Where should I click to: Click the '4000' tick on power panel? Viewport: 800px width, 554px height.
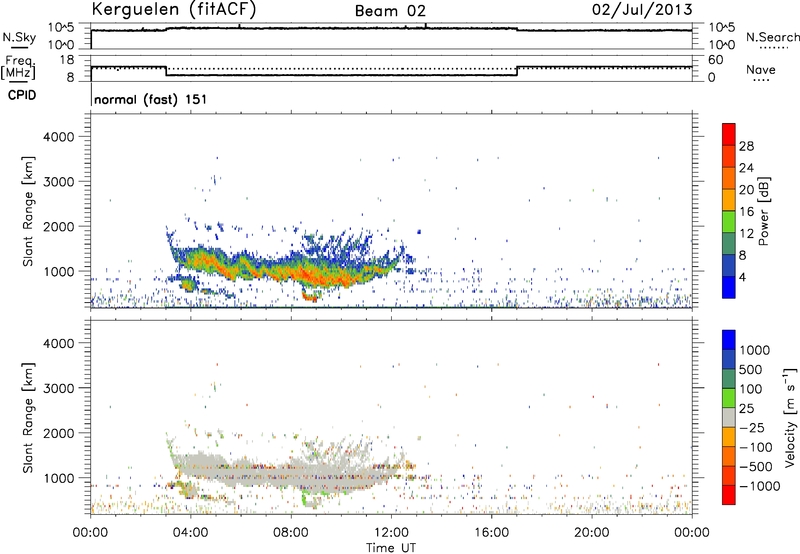click(58, 137)
